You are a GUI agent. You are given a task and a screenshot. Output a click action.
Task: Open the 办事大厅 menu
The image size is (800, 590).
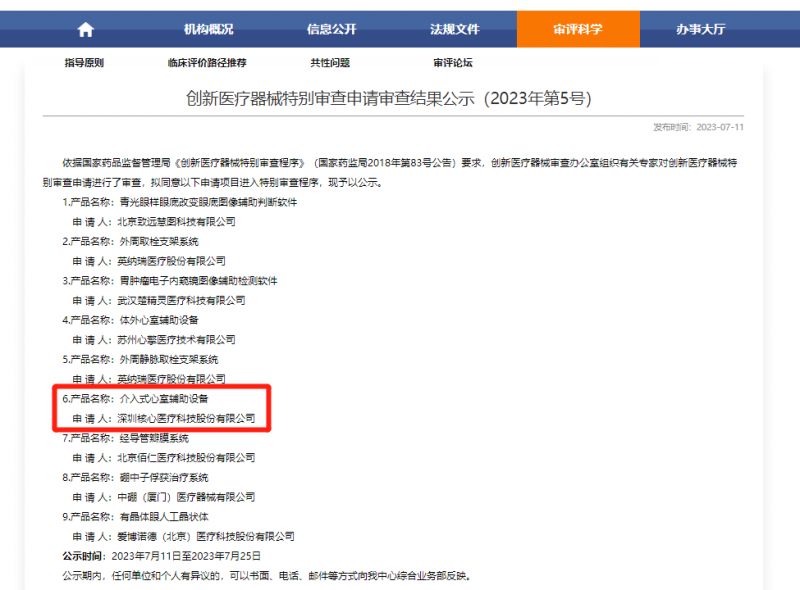700,30
